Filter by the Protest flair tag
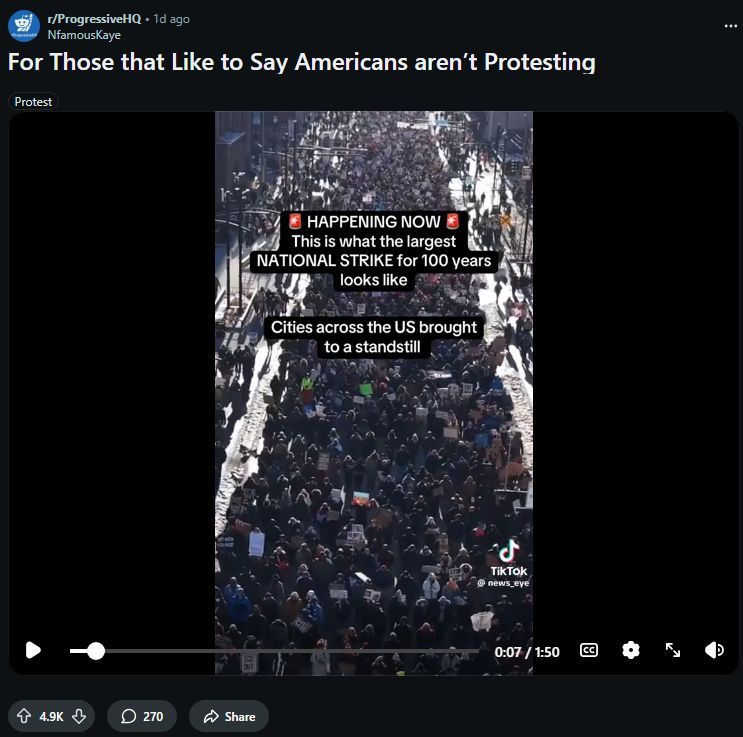The width and height of the screenshot is (743, 737). [33, 102]
